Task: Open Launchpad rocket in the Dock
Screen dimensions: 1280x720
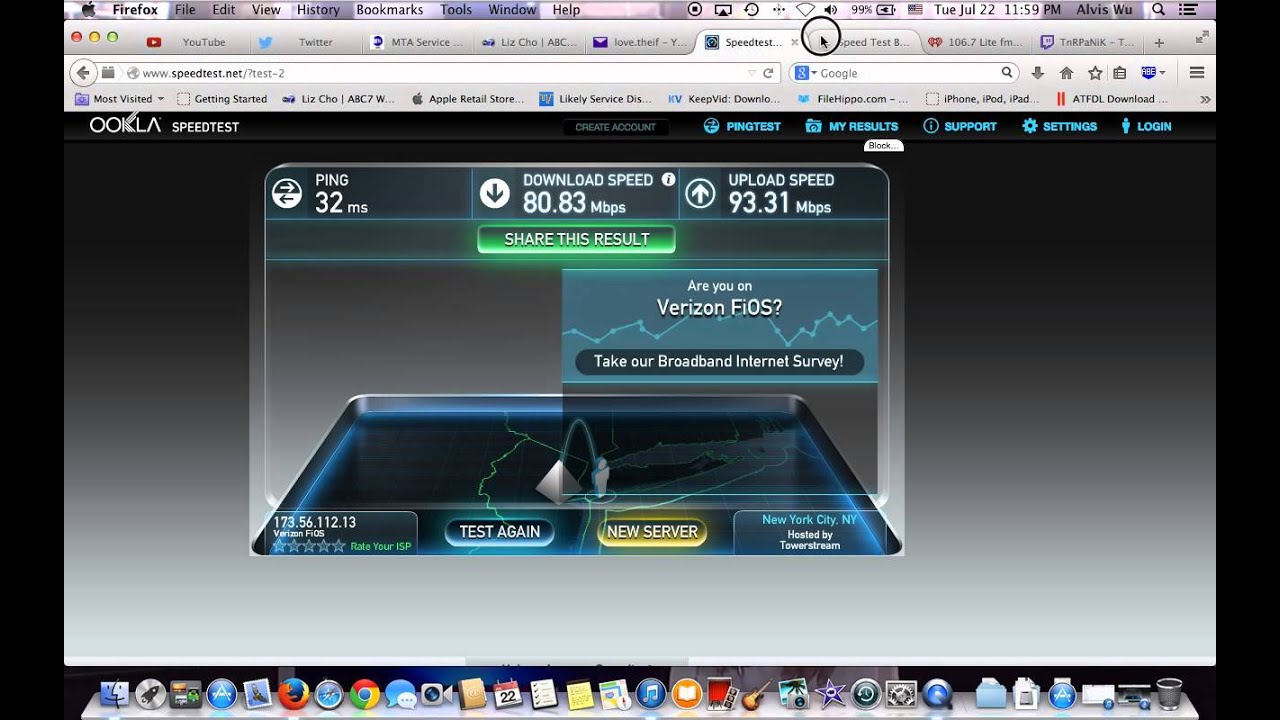Action: 150,694
